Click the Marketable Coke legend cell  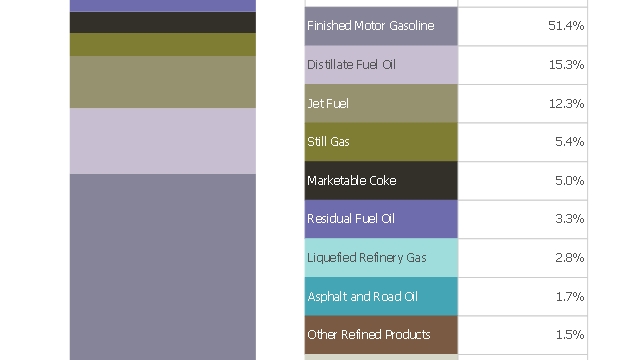[x=381, y=180]
